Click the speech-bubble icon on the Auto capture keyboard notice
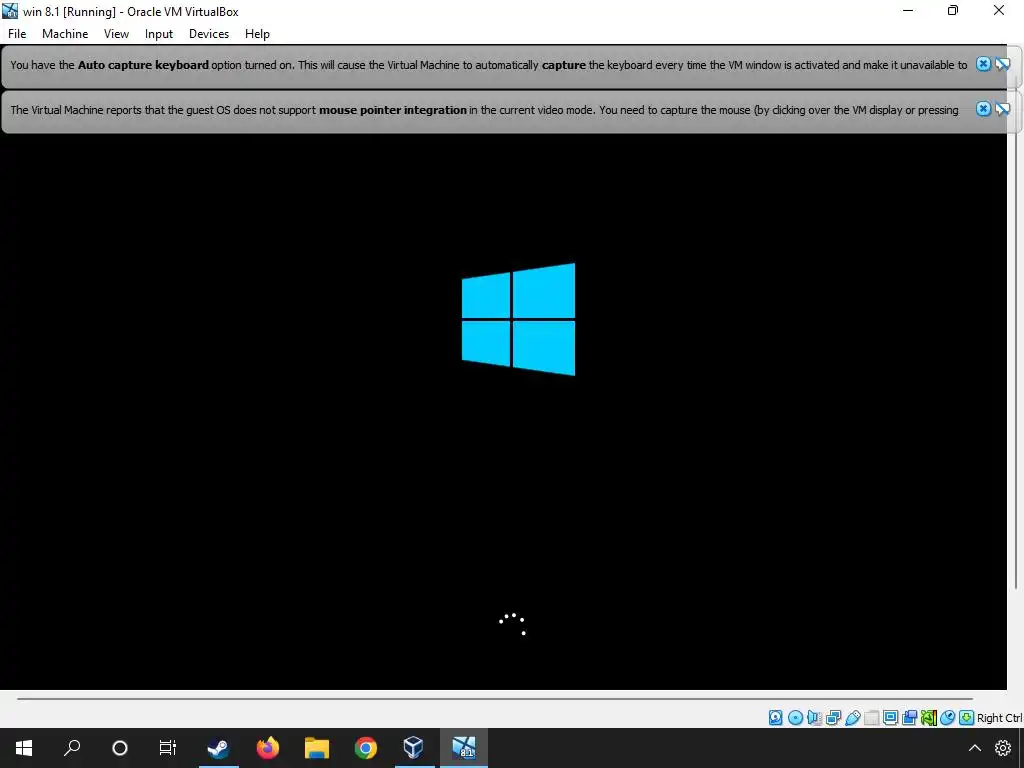This screenshot has width=1024, height=768. point(1002,64)
